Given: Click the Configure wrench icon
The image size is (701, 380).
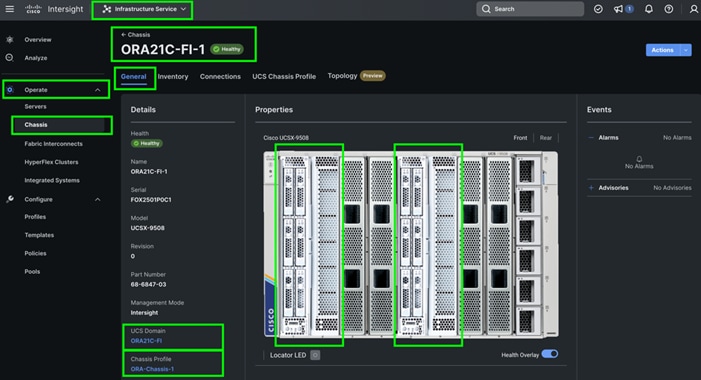Looking at the screenshot, I should [10, 199].
